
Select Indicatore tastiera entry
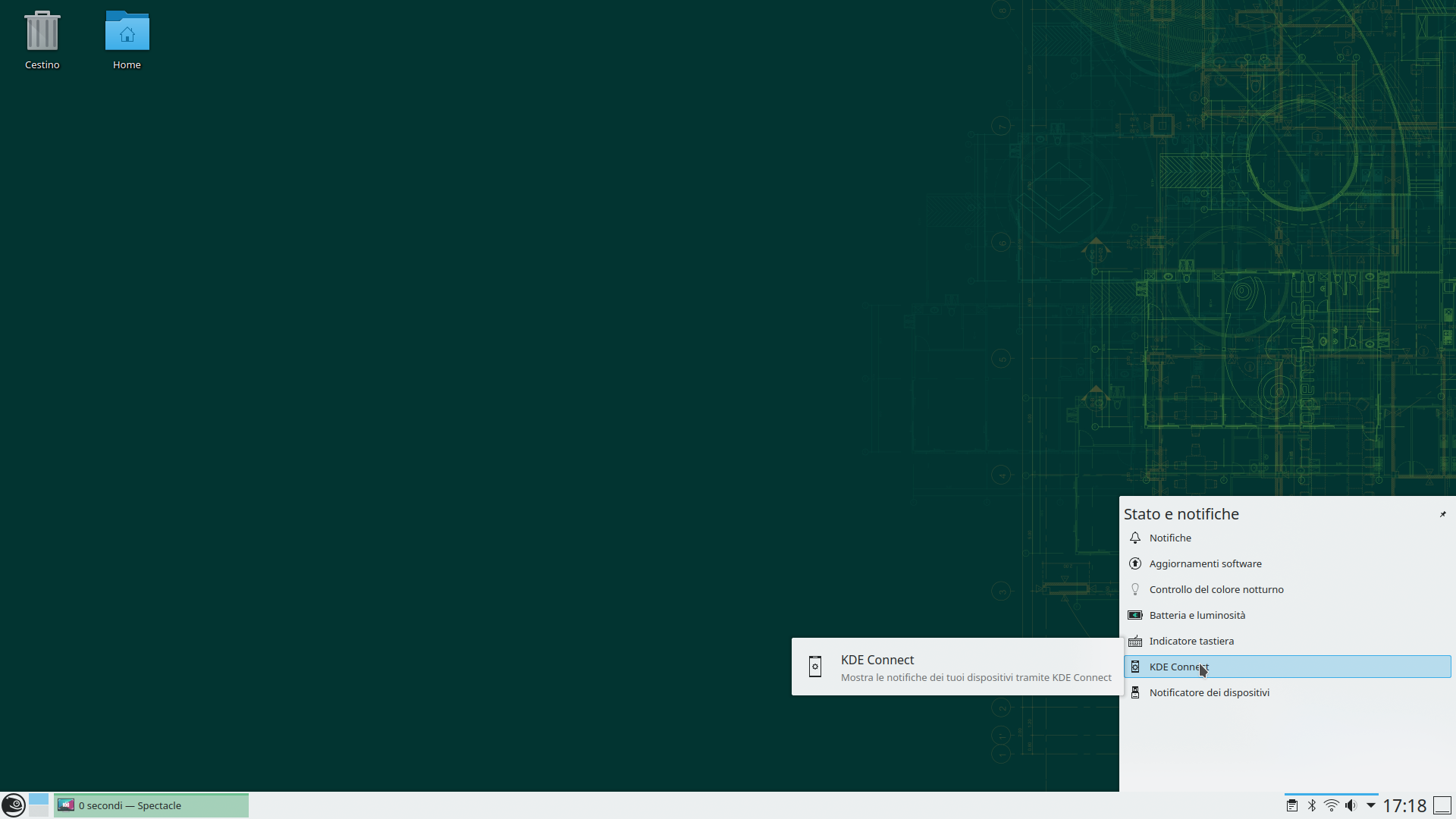1191,641
